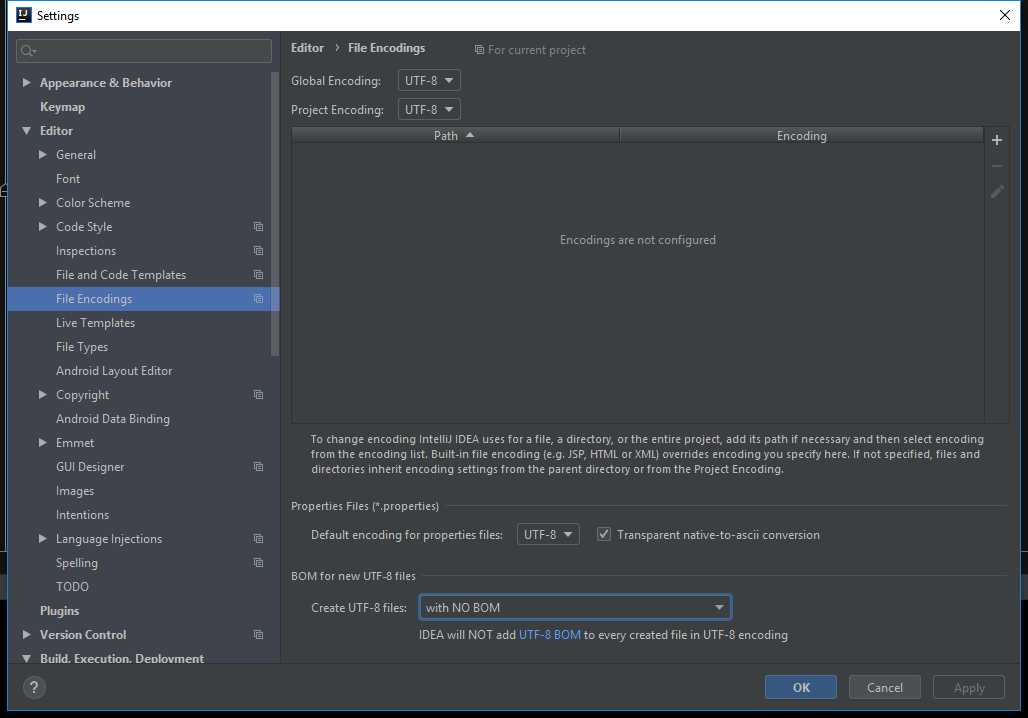Click project-level icon beside Spelling
The height and width of the screenshot is (718, 1028).
258,563
